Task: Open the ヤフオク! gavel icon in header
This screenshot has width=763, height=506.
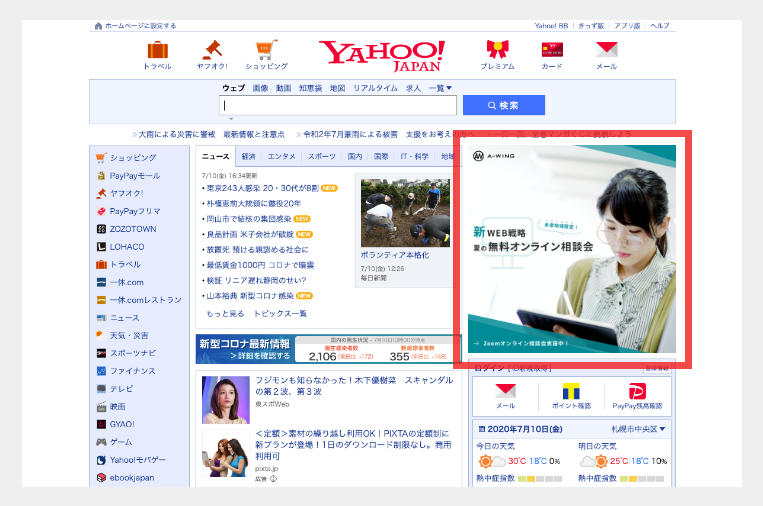Action: click(211, 50)
